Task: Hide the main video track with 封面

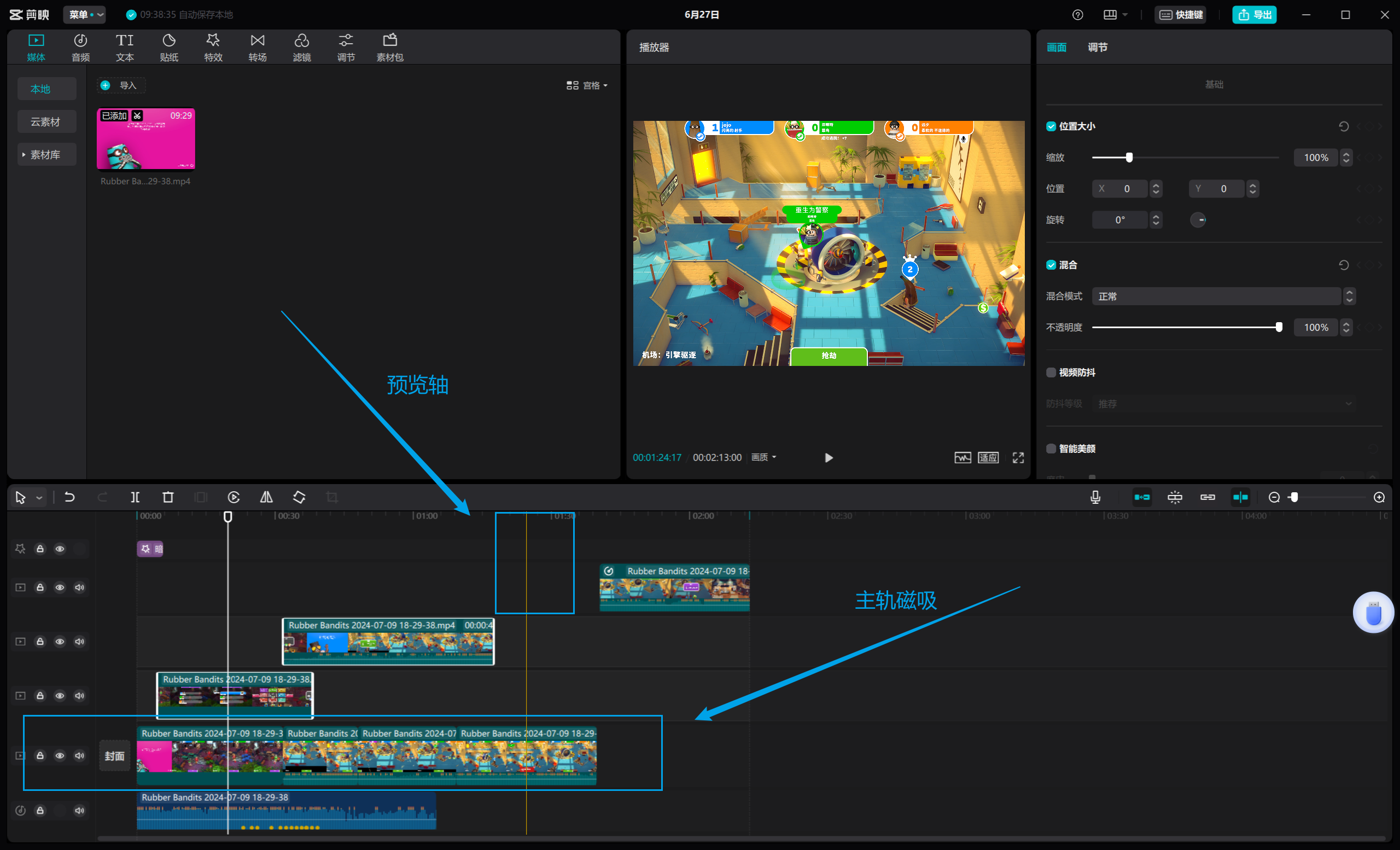Action: pyautogui.click(x=60, y=756)
